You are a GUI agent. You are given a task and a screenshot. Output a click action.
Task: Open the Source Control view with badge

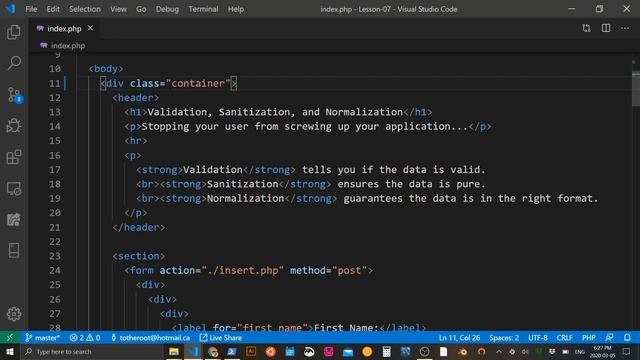point(15,95)
